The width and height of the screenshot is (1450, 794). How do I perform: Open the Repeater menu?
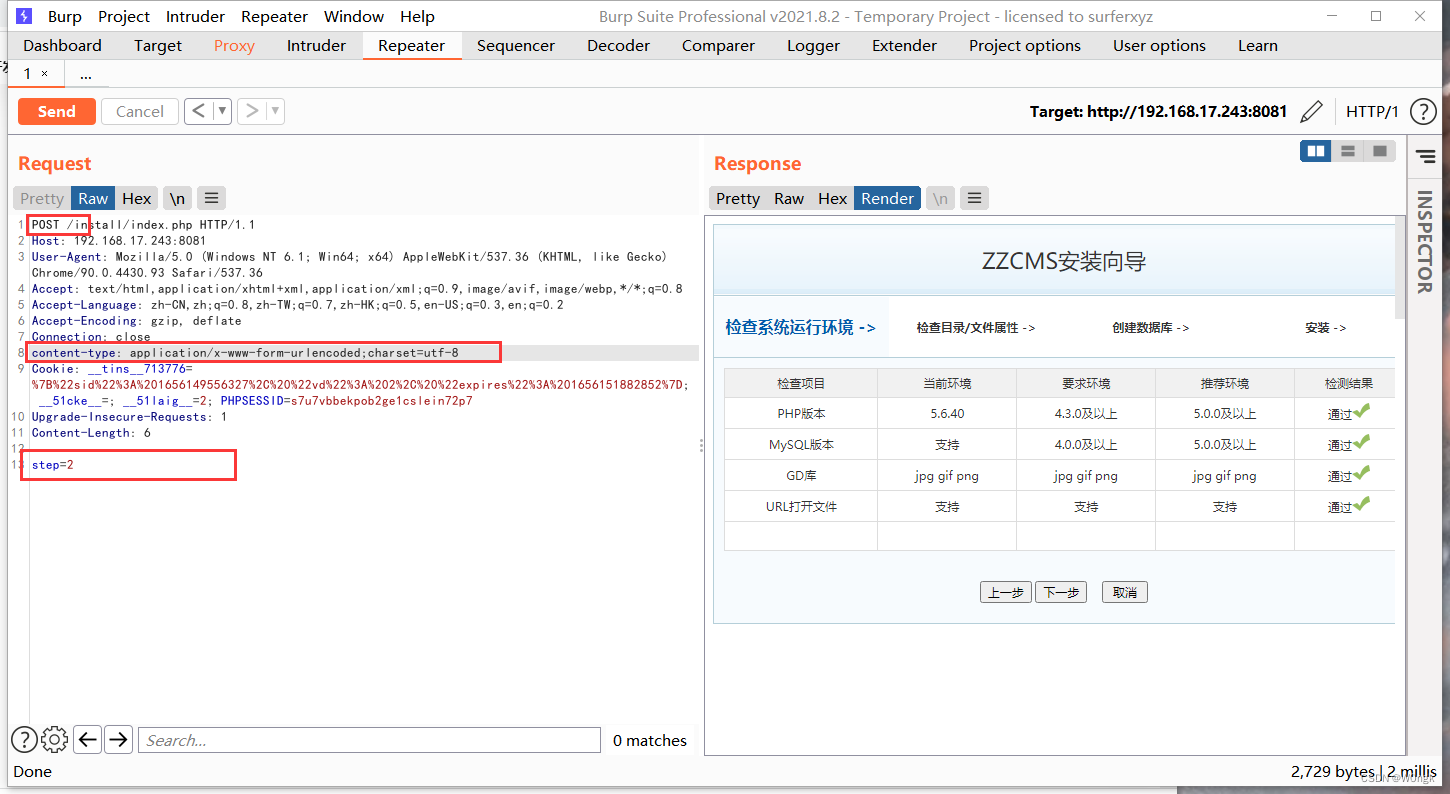[x=274, y=16]
